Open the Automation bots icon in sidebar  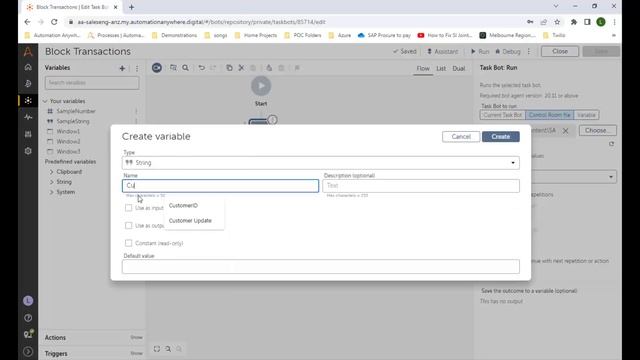pos(28,100)
